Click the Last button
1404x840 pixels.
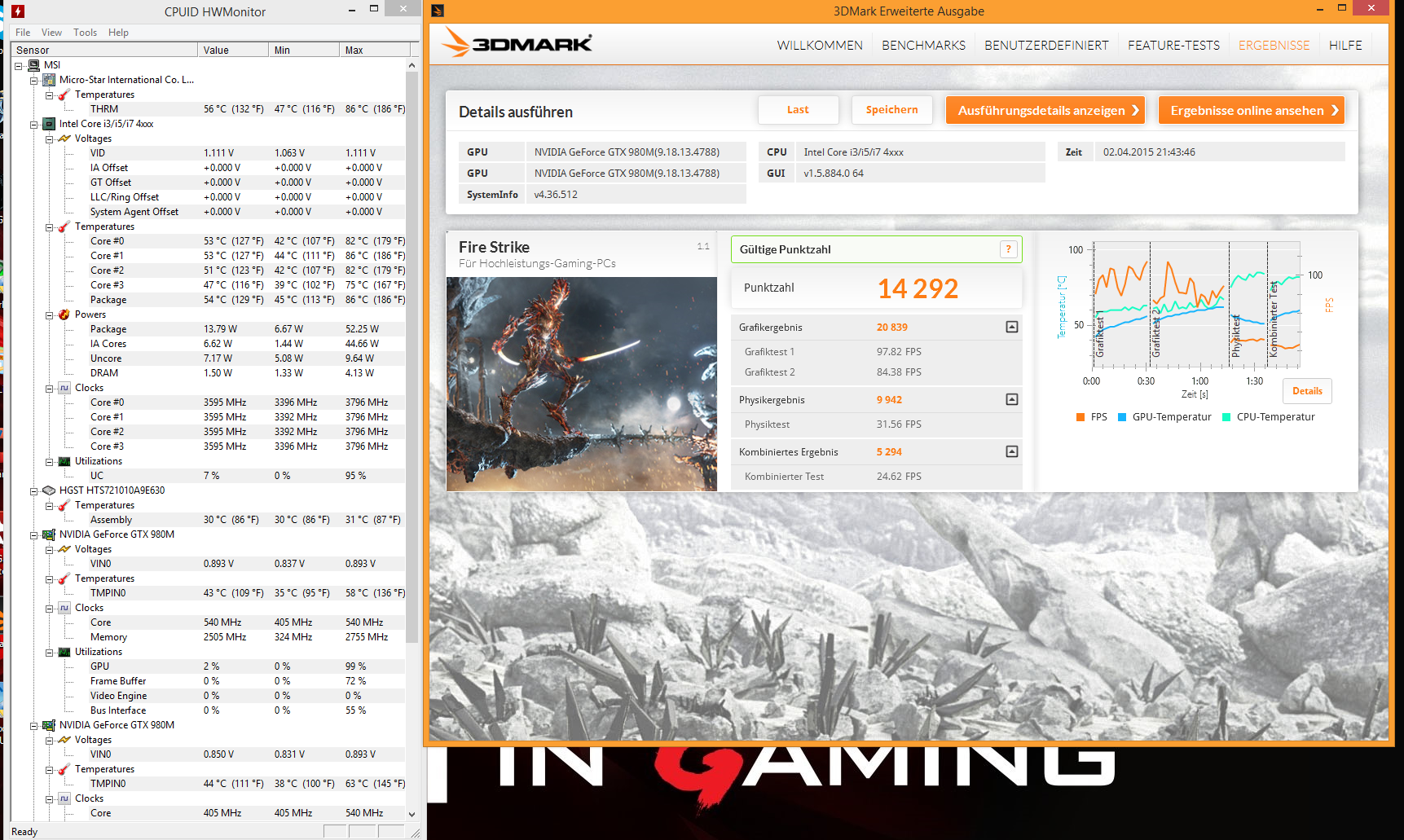[798, 110]
